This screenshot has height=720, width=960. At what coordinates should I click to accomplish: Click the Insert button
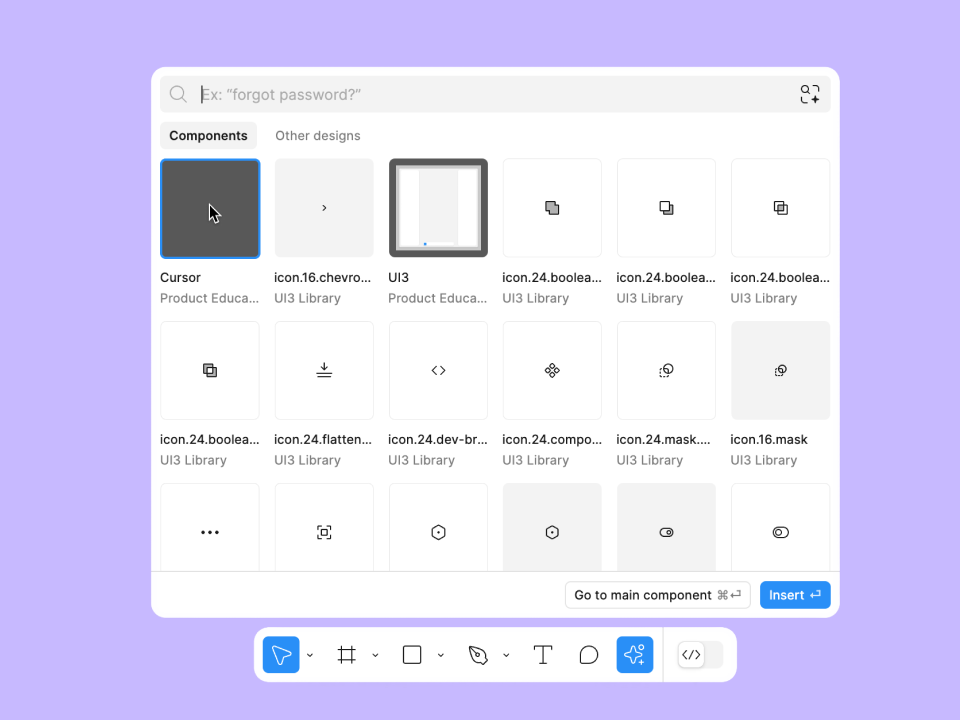coord(795,595)
